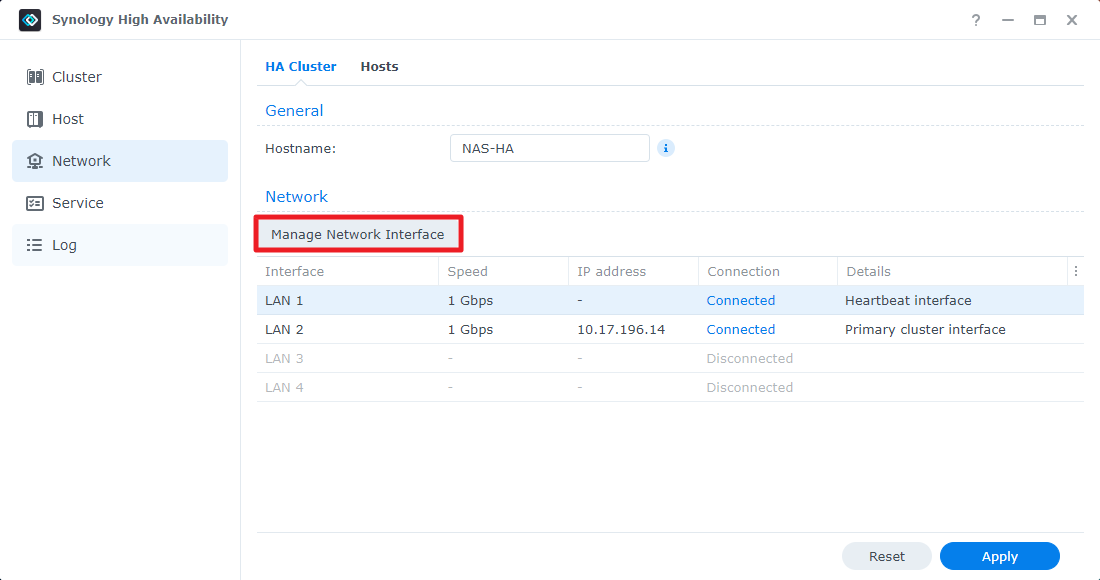Select the HA Cluster tab
The height and width of the screenshot is (580, 1100).
coord(300,66)
